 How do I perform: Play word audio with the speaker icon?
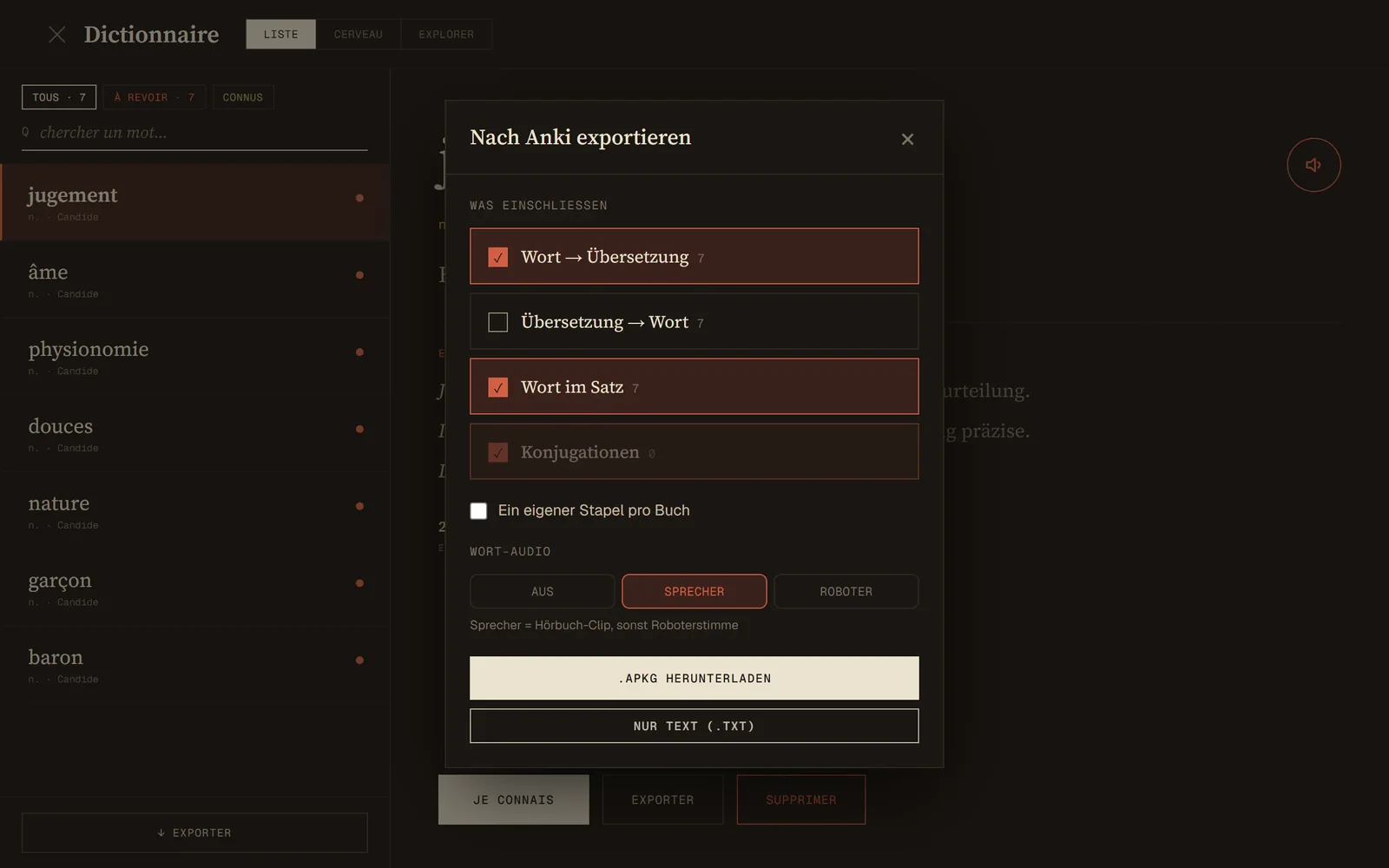click(1313, 165)
